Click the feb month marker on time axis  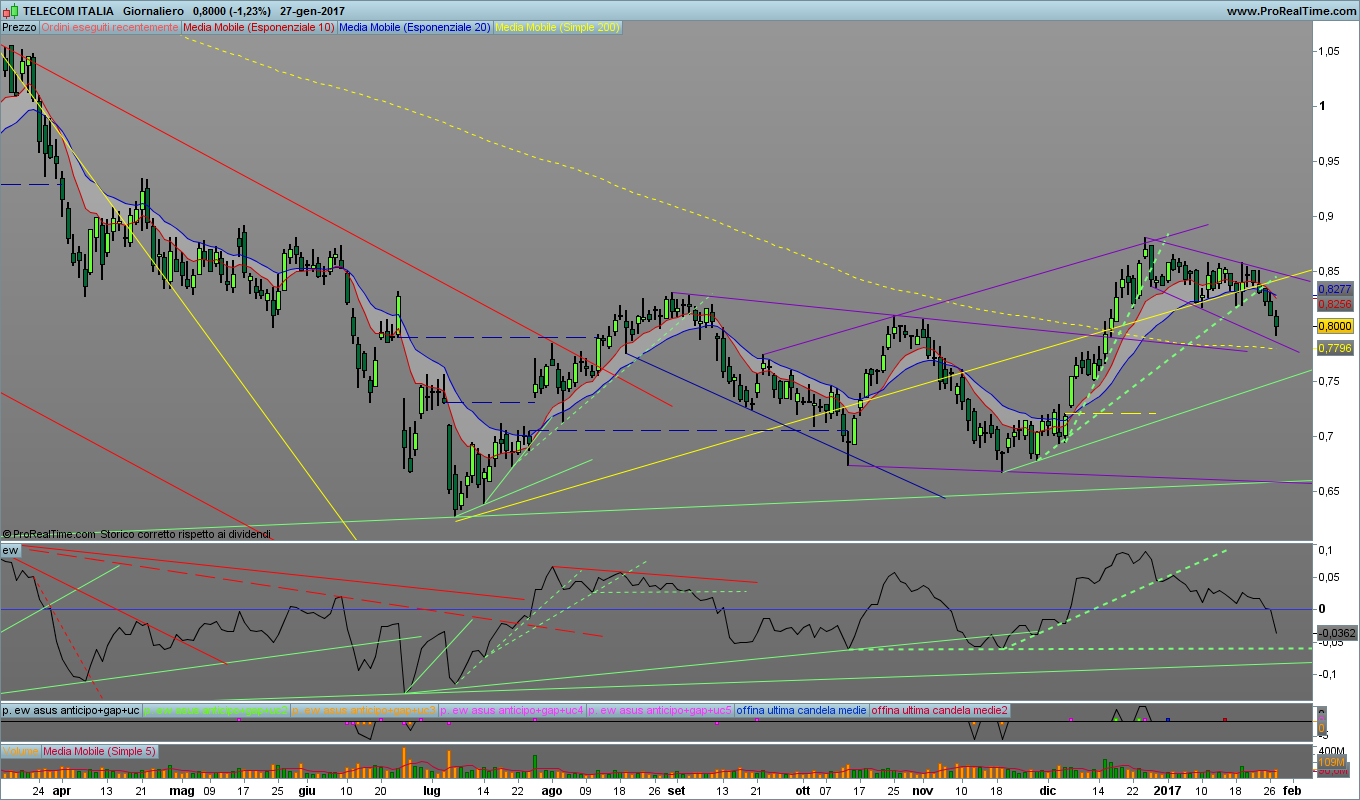1291,790
